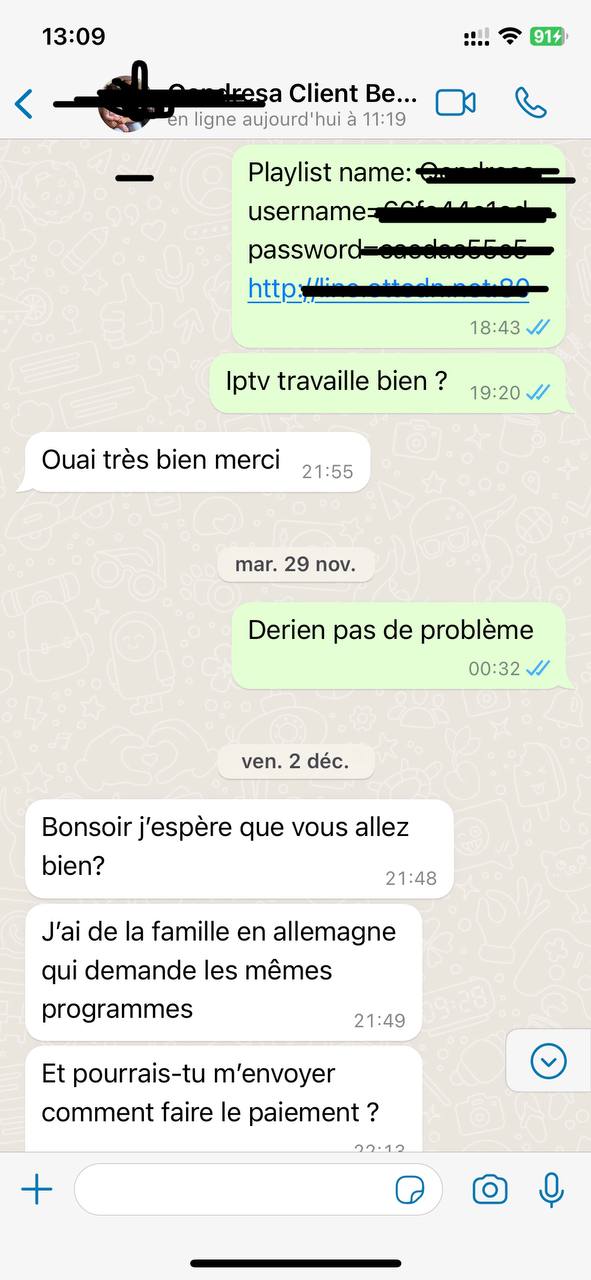Tap the "mar. 29 nov." date label
Image resolution: width=591 pixels, height=1280 pixels.
pos(295,564)
